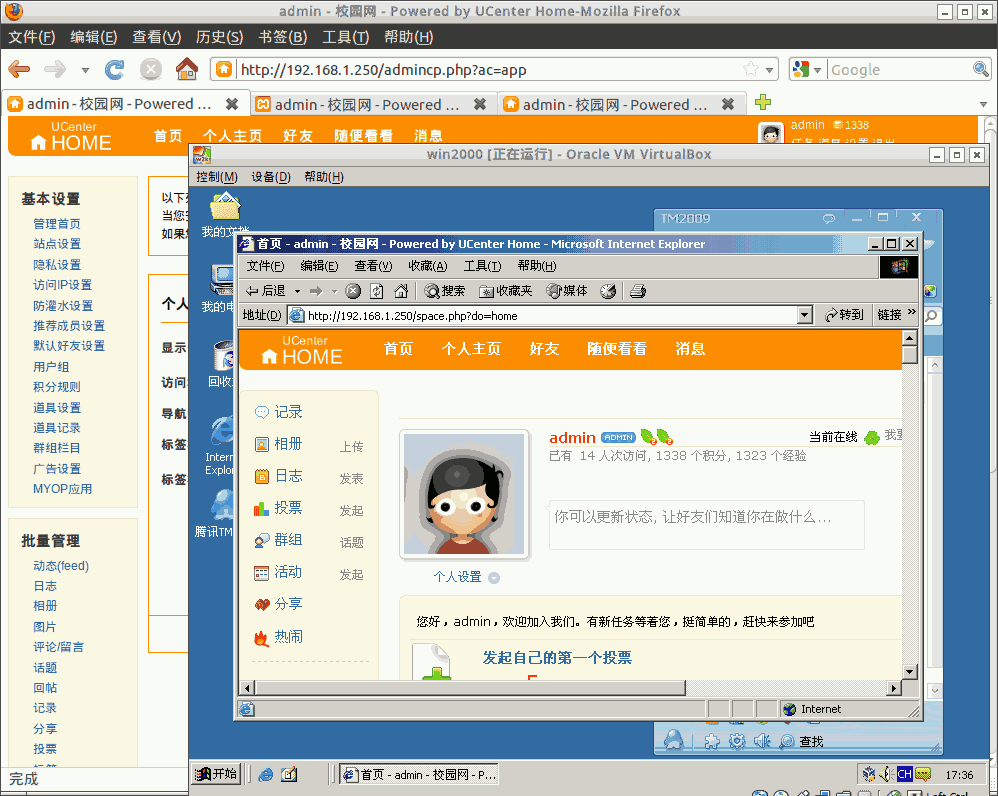Click the 随便看看 nav link in the IE page

point(617,349)
